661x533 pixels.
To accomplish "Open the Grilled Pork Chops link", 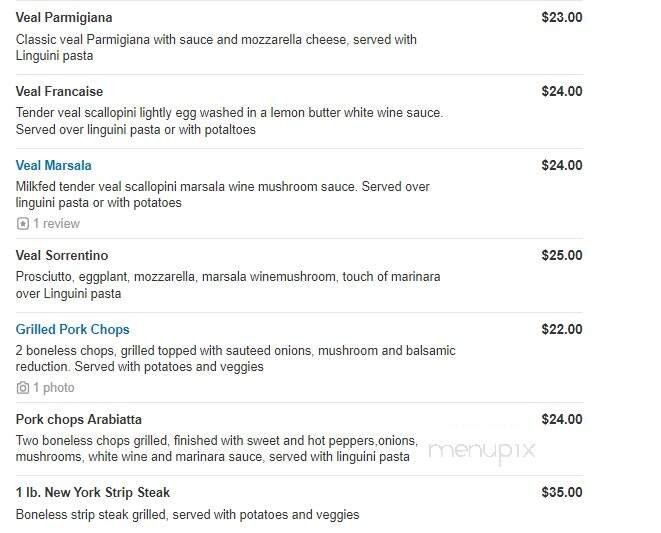I will 73,330.
